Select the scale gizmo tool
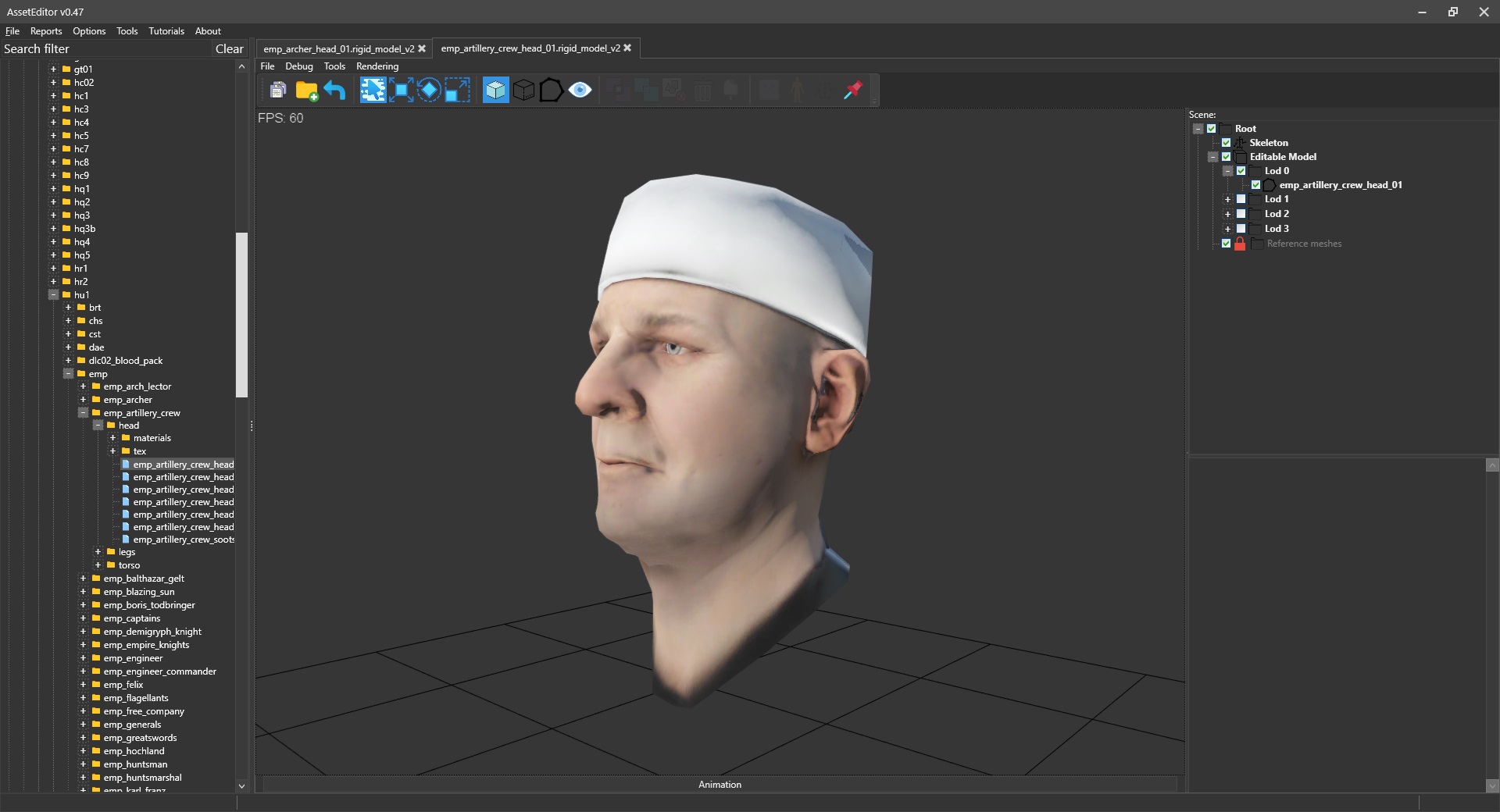The image size is (1500, 812). 457,91
